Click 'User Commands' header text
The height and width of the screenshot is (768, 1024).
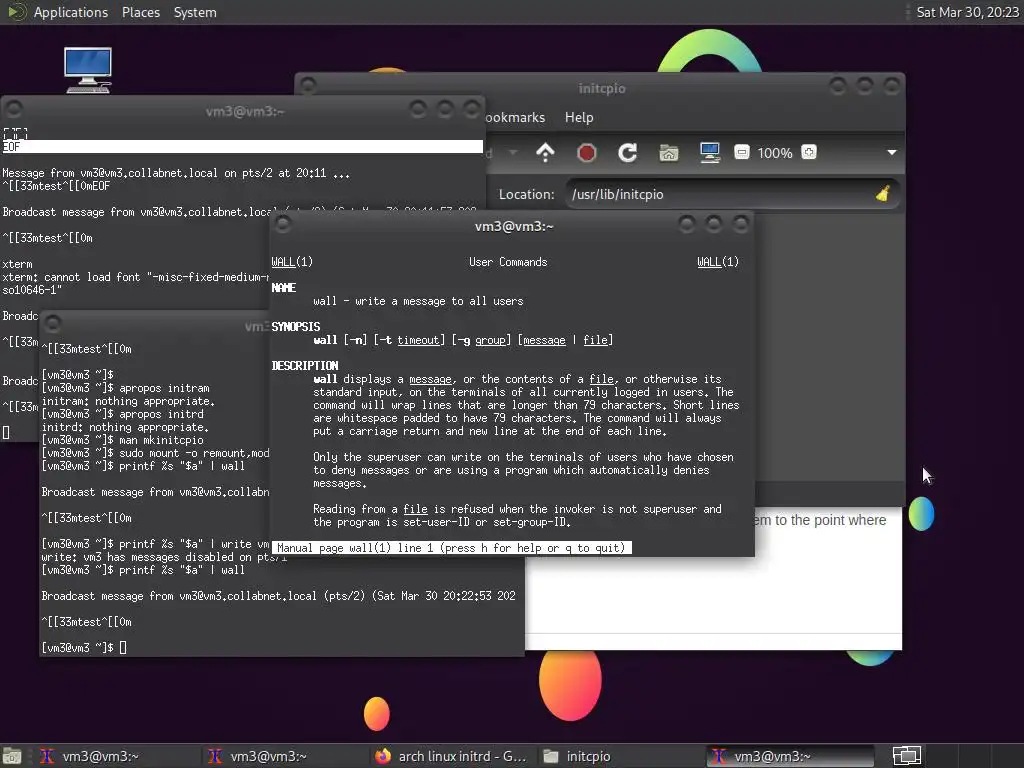tap(508, 262)
